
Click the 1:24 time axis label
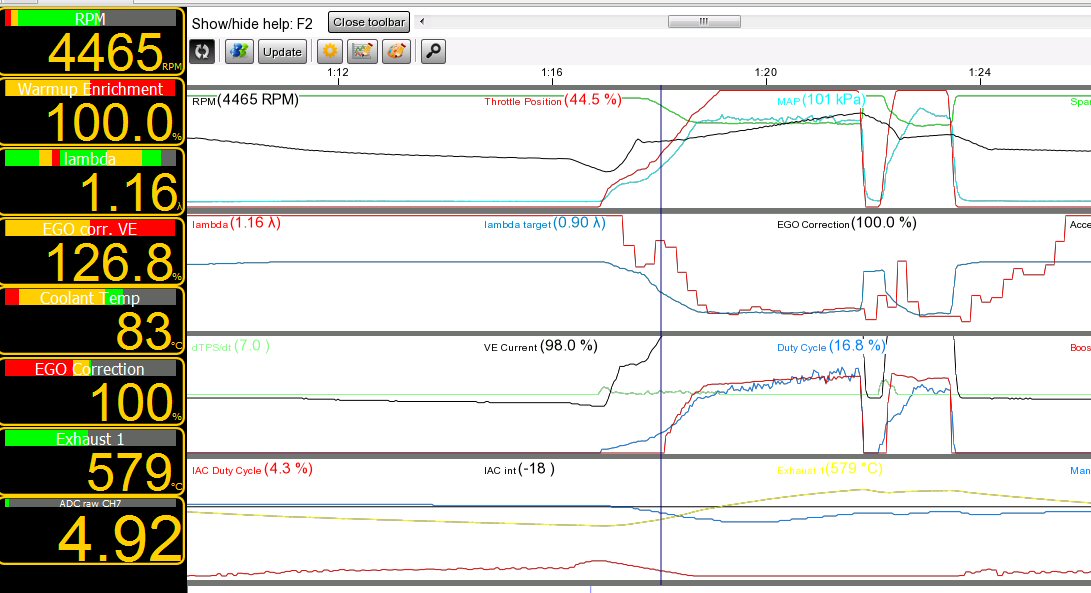coord(980,72)
